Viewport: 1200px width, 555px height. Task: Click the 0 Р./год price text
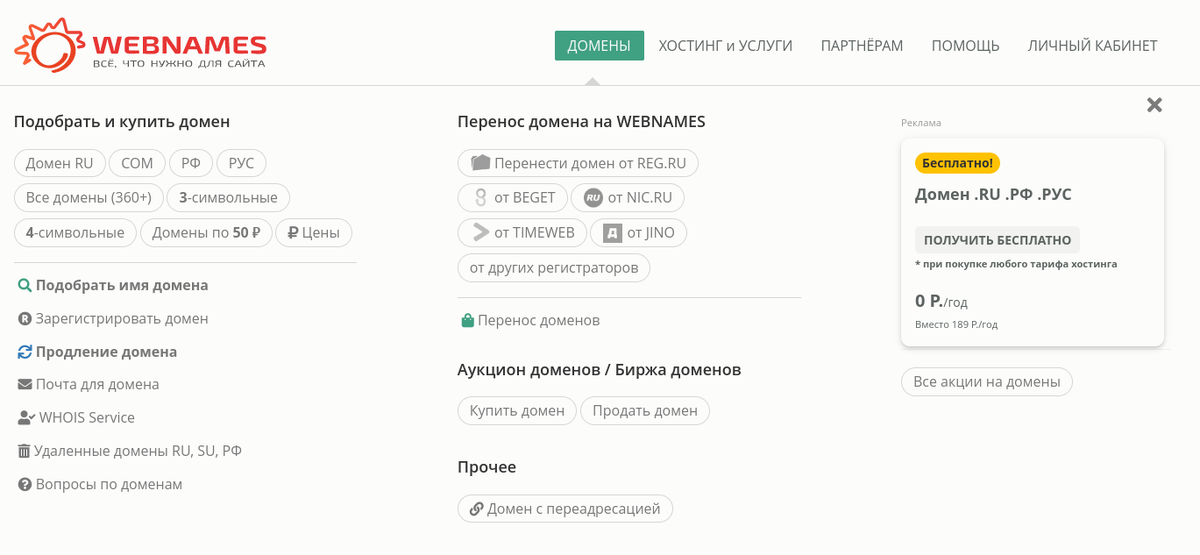point(941,301)
